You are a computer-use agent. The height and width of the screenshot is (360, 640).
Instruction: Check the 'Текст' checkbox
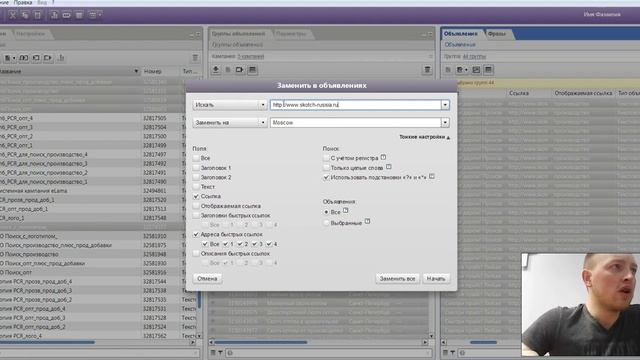(x=196, y=187)
